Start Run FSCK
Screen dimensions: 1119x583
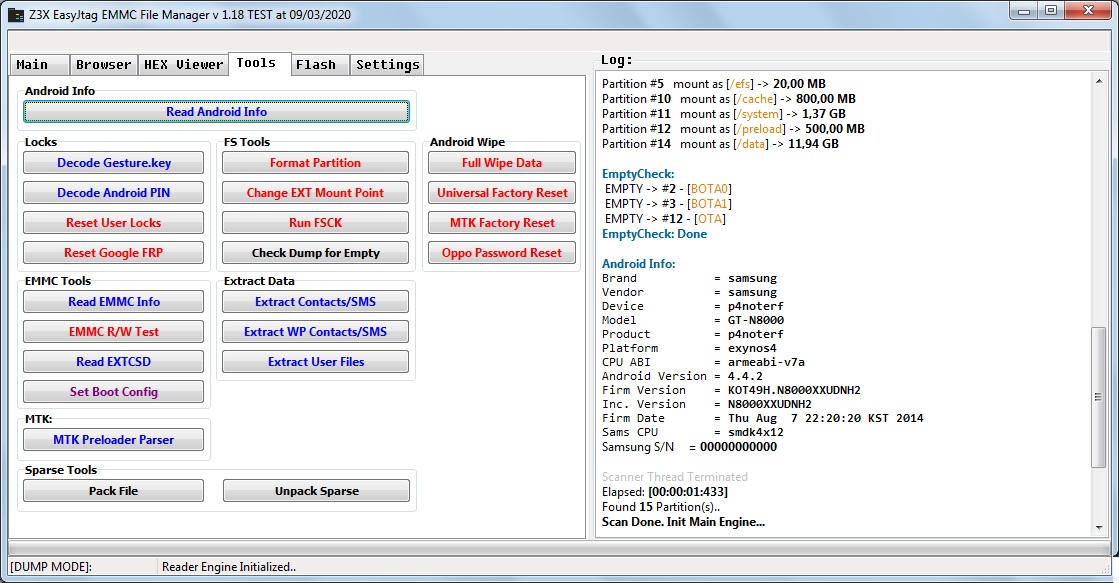(315, 223)
